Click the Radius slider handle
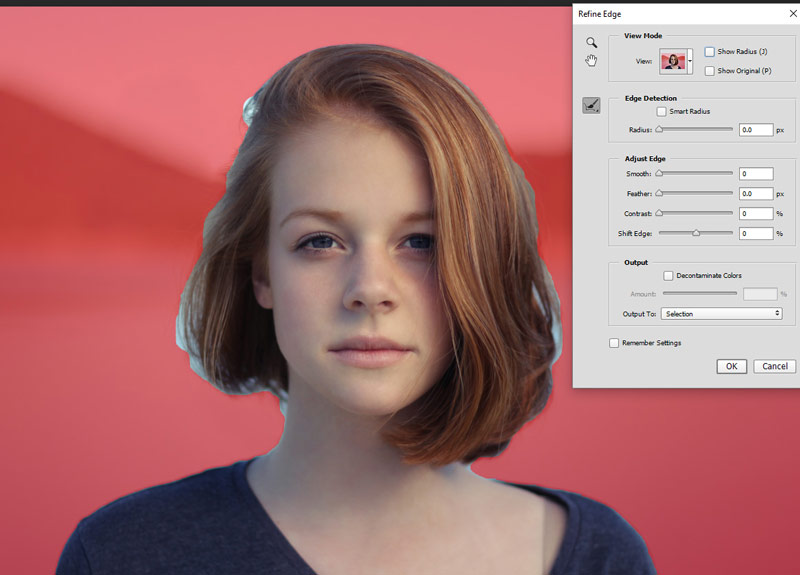Viewport: 800px width, 575px height. click(x=659, y=130)
